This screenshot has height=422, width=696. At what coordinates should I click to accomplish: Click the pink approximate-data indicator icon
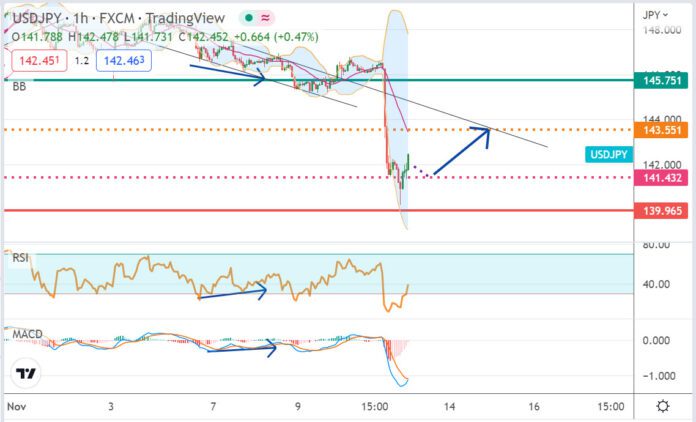265,18
